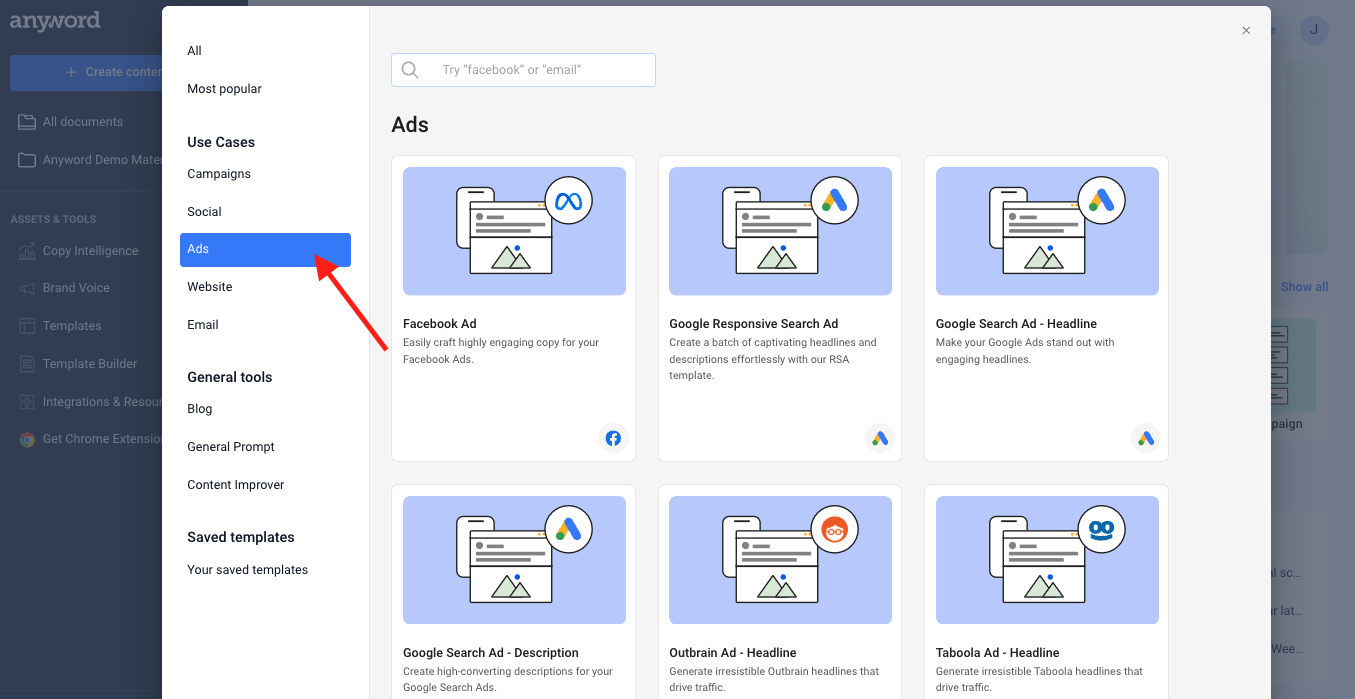1355x699 pixels.
Task: Close the template picker dialog
Action: pos(1246,31)
